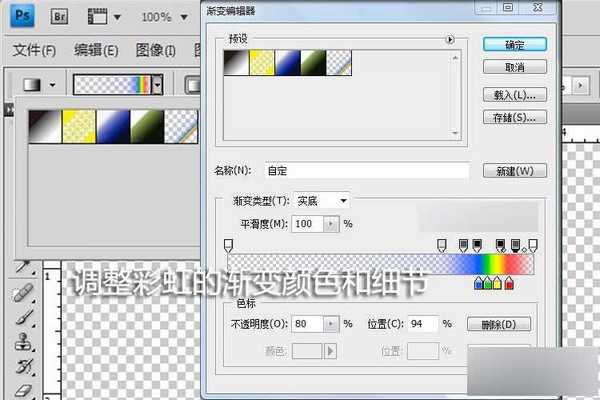
Task: Click the Photoshop Ps logo icon
Action: pos(19,17)
